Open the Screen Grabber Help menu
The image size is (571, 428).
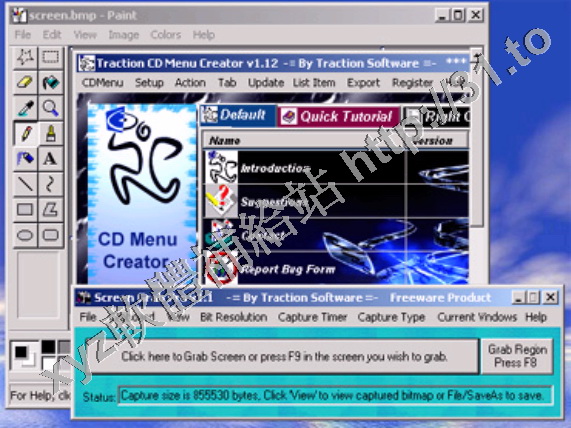click(536, 317)
